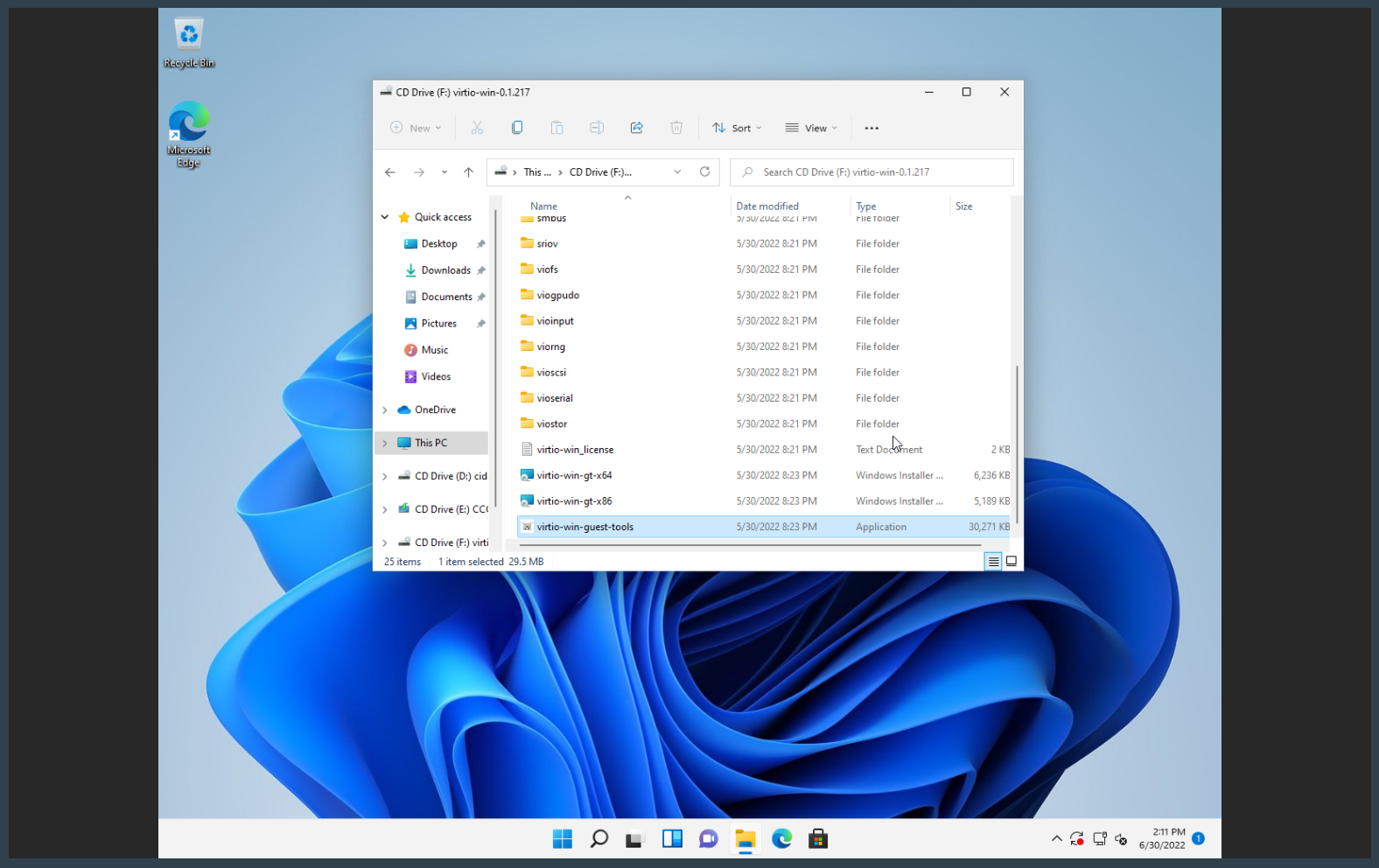Click notification badge in system tray
Image resolution: width=1379 pixels, height=868 pixels.
coord(1199,838)
